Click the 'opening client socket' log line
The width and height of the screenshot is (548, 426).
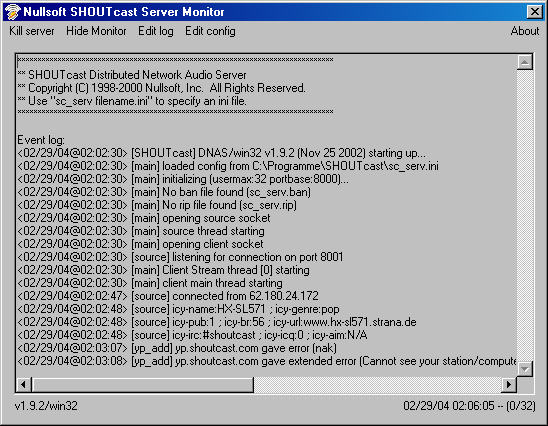140,244
